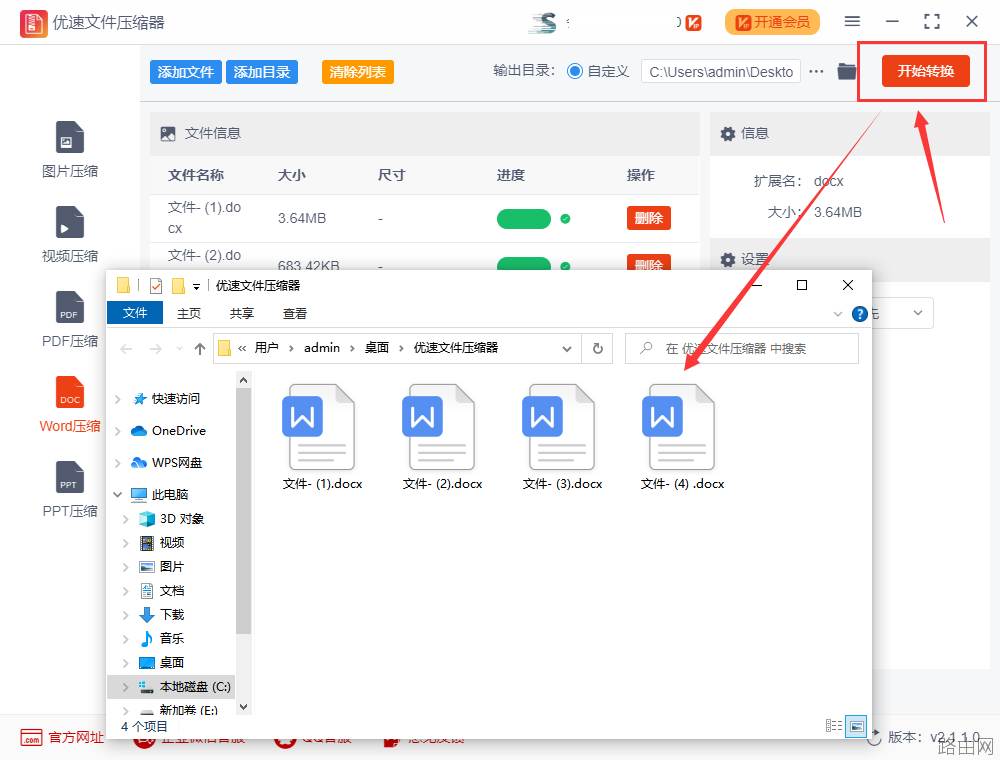Viewport: 1000px width, 760px height.
Task: Click the 开始转换 start button
Action: [x=925, y=71]
